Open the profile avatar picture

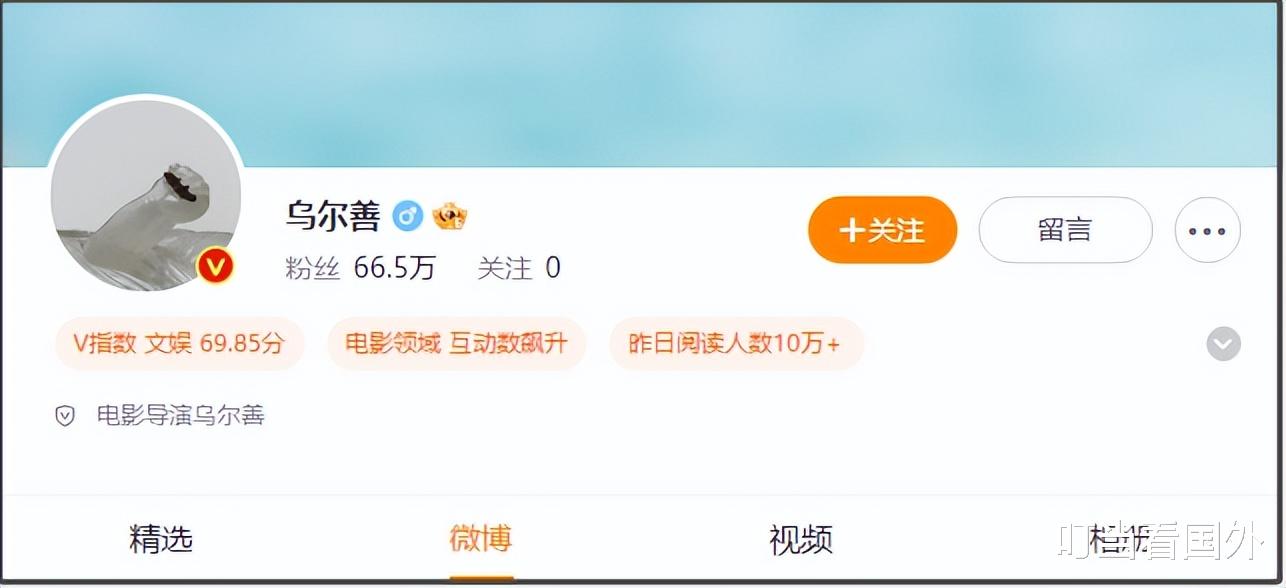coord(146,194)
